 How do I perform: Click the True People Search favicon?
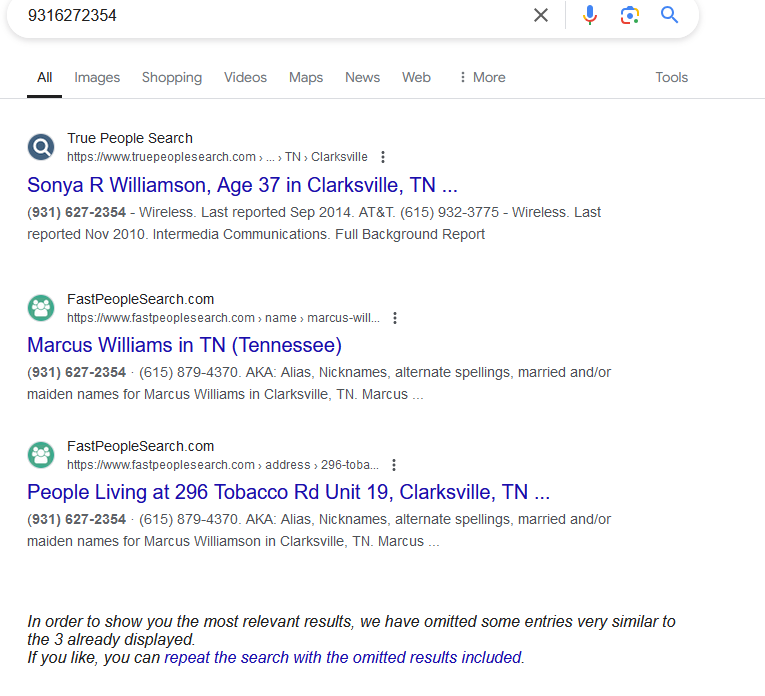pos(41,147)
